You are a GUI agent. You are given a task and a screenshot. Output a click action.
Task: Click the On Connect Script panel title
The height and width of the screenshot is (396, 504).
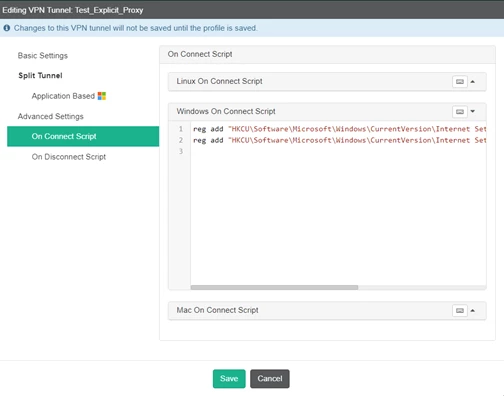[200, 54]
